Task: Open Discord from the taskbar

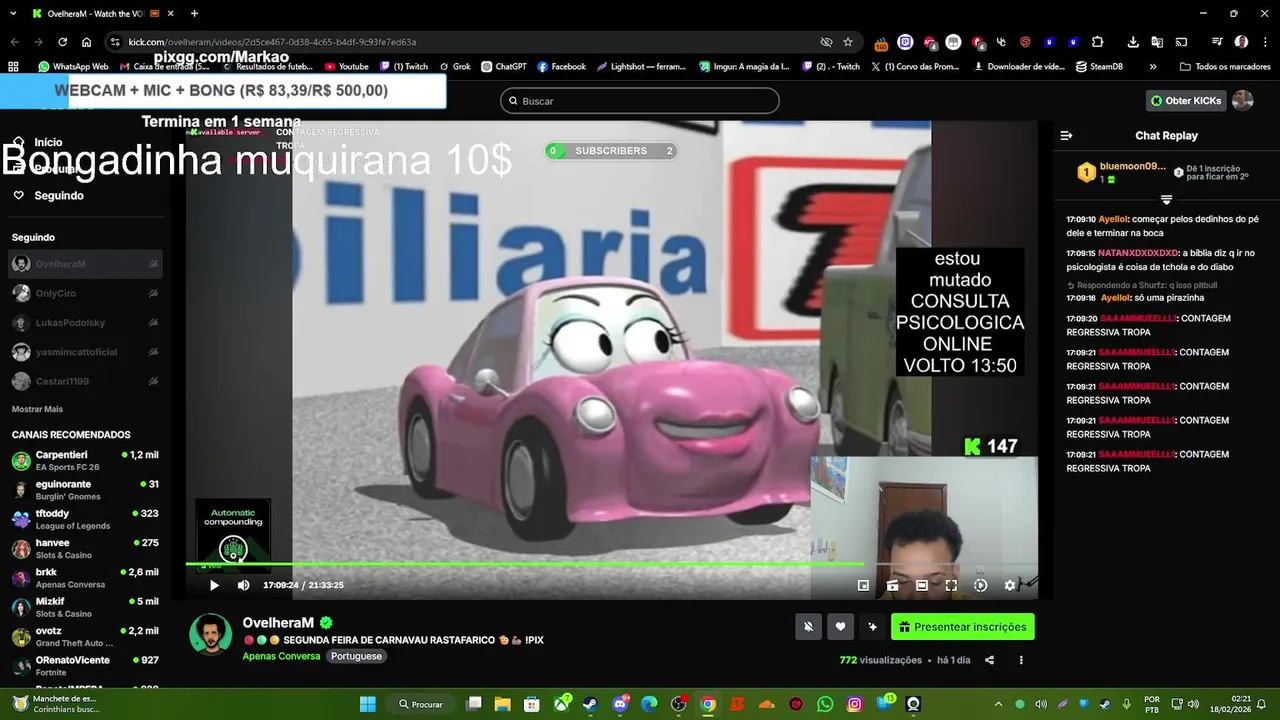Action: 619,704
